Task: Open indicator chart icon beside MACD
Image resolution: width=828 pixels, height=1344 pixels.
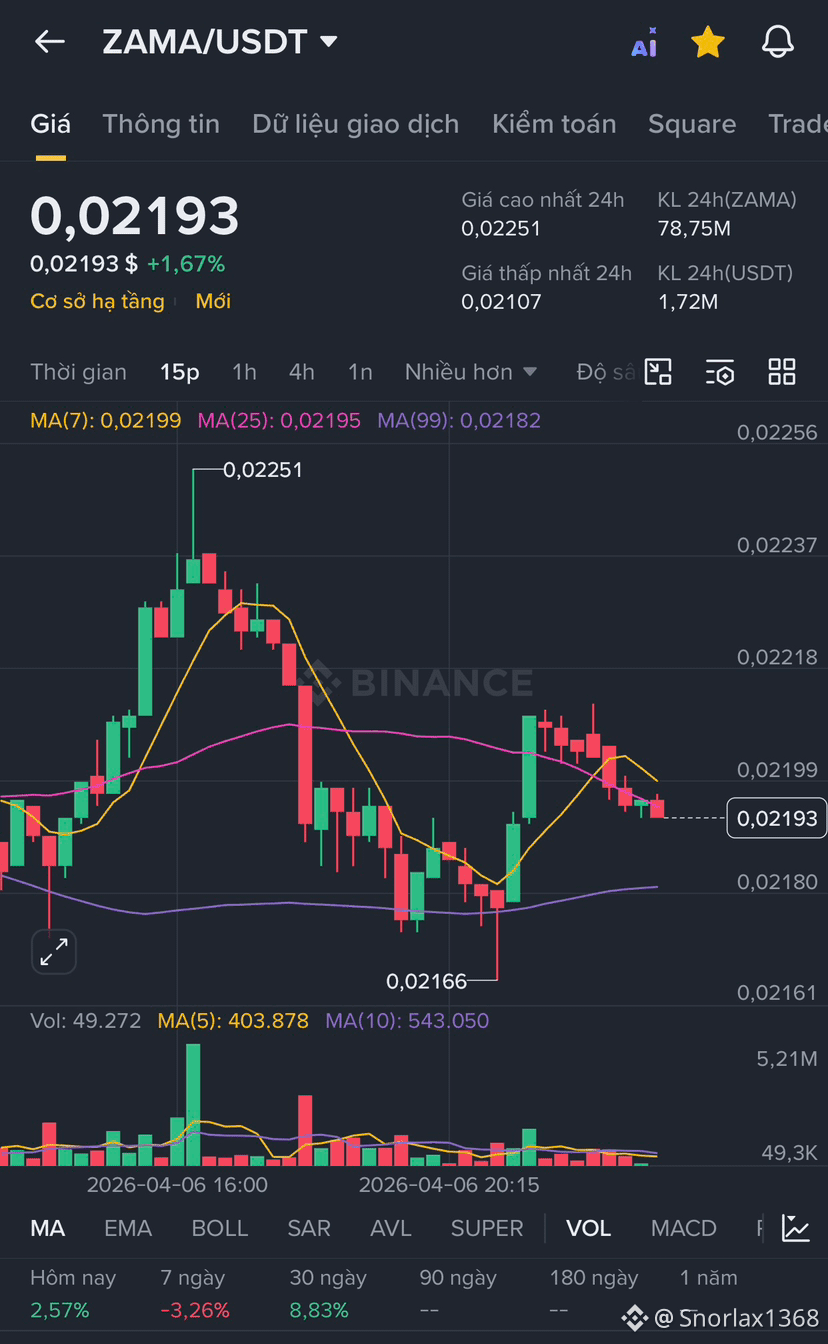Action: [796, 1228]
